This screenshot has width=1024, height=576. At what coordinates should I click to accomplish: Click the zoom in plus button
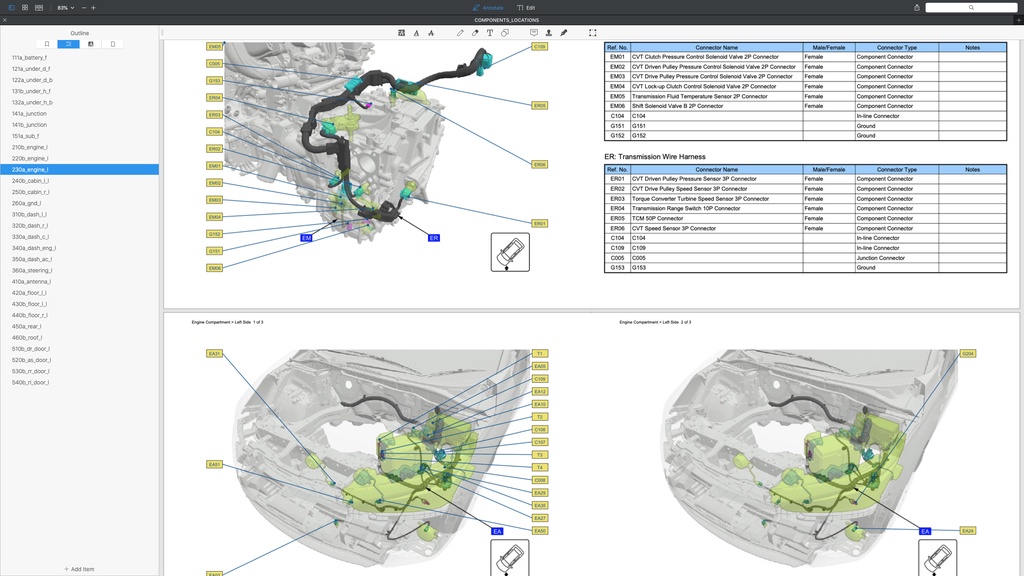coord(94,7)
